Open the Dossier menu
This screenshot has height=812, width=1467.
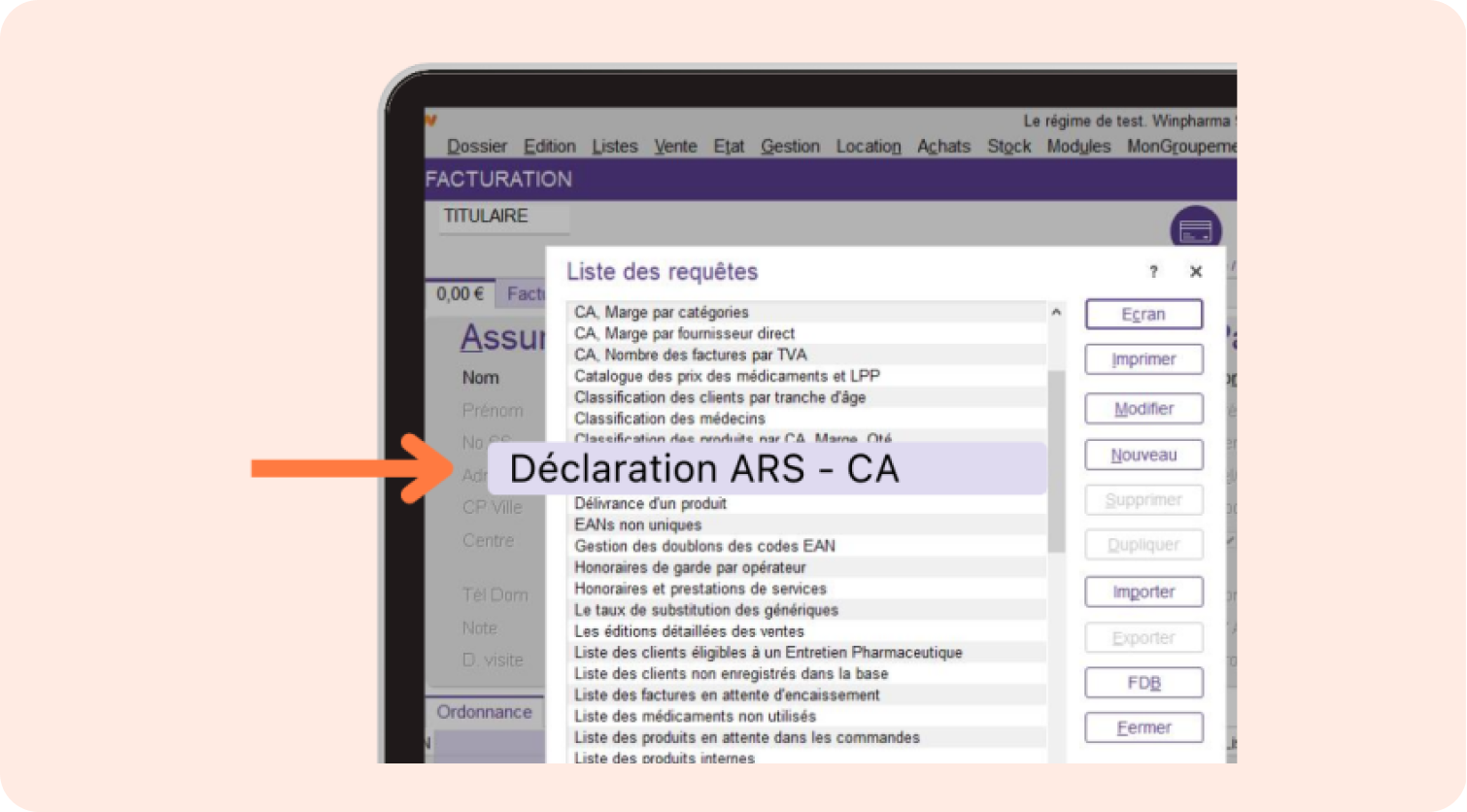pos(477,147)
